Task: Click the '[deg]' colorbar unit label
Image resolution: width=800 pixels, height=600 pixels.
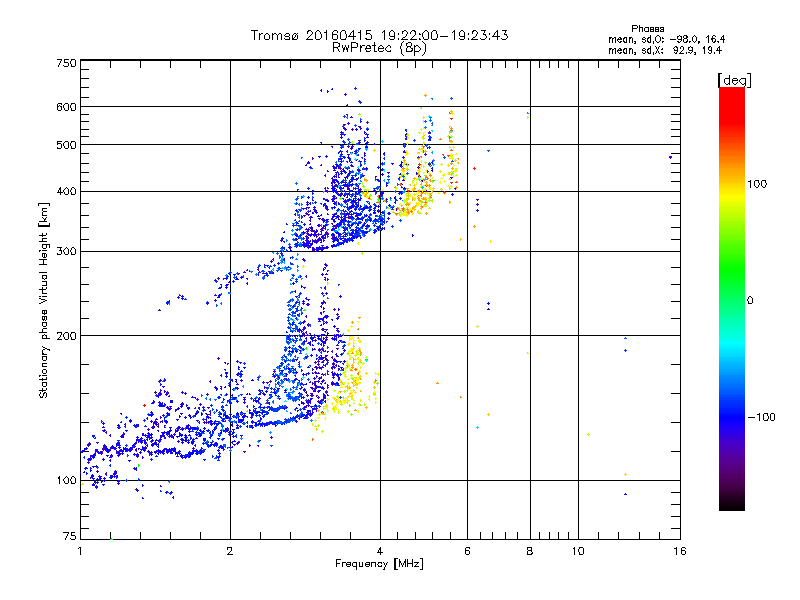Action: [x=734, y=80]
